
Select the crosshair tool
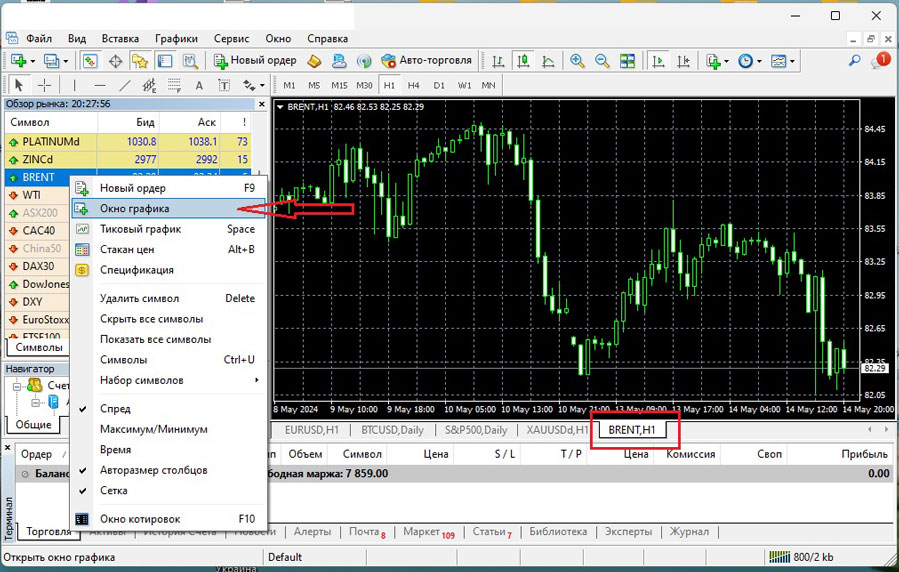44,85
